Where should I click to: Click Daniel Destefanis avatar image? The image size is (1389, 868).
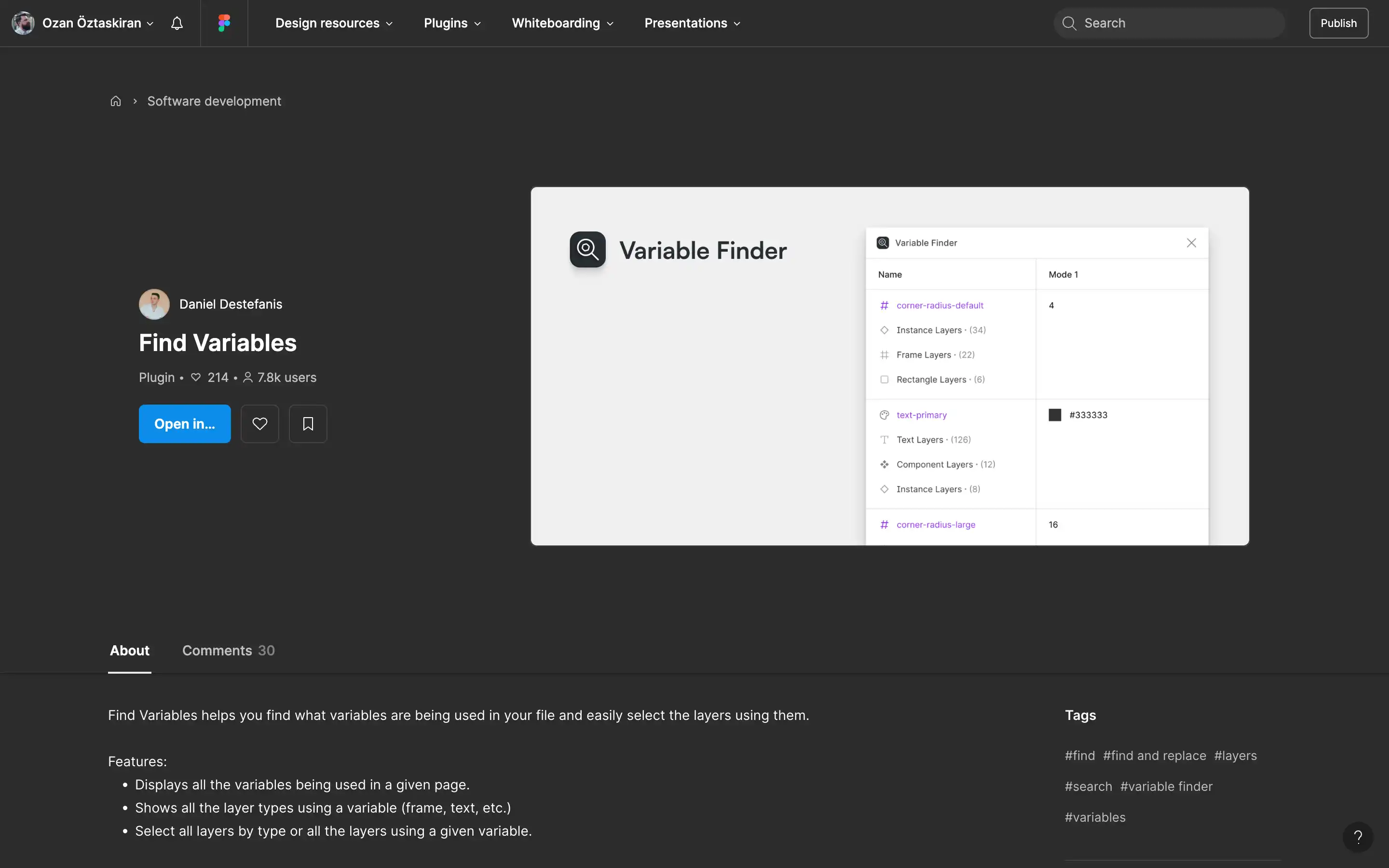(154, 304)
